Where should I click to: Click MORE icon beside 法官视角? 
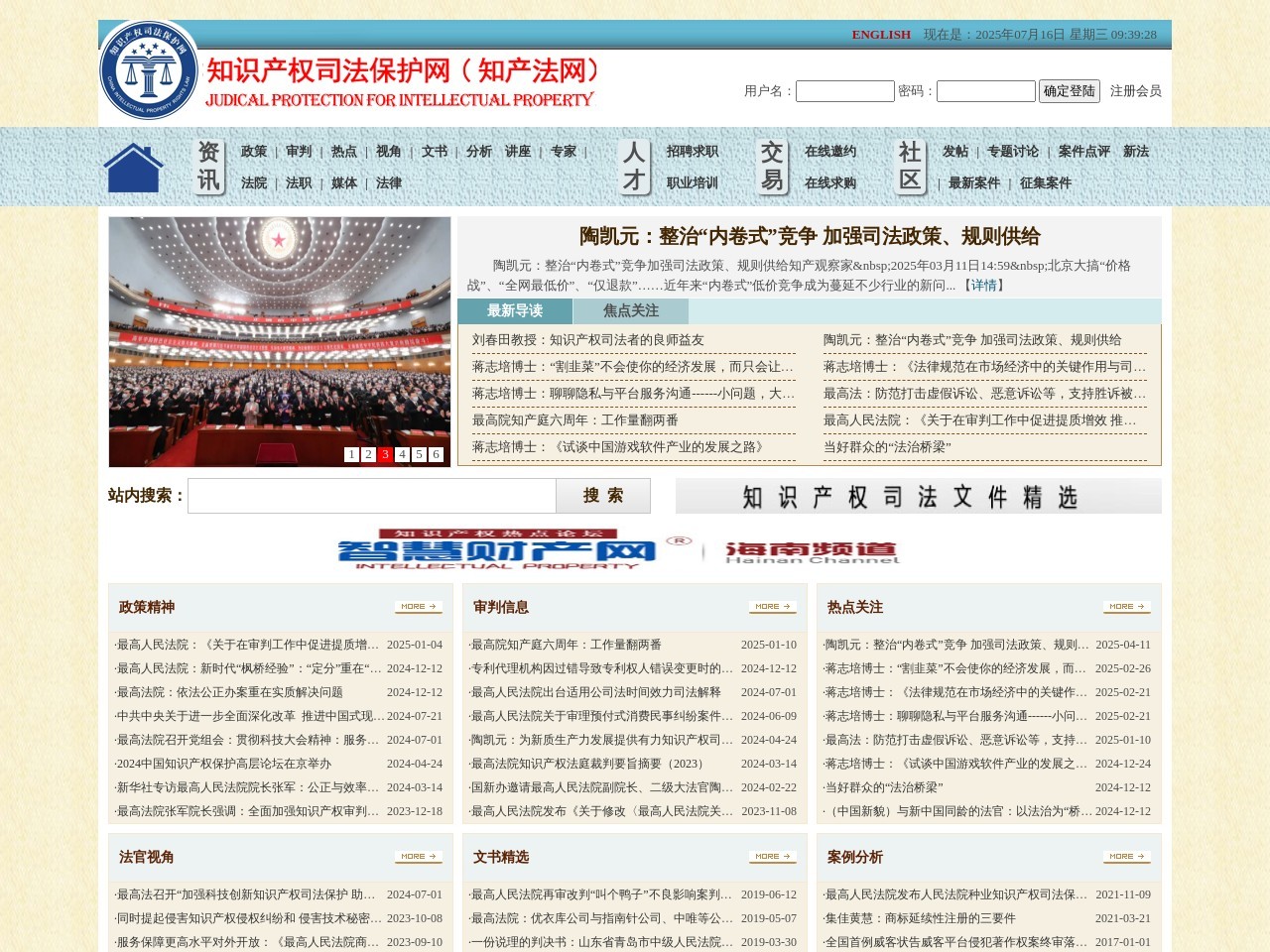(x=419, y=857)
